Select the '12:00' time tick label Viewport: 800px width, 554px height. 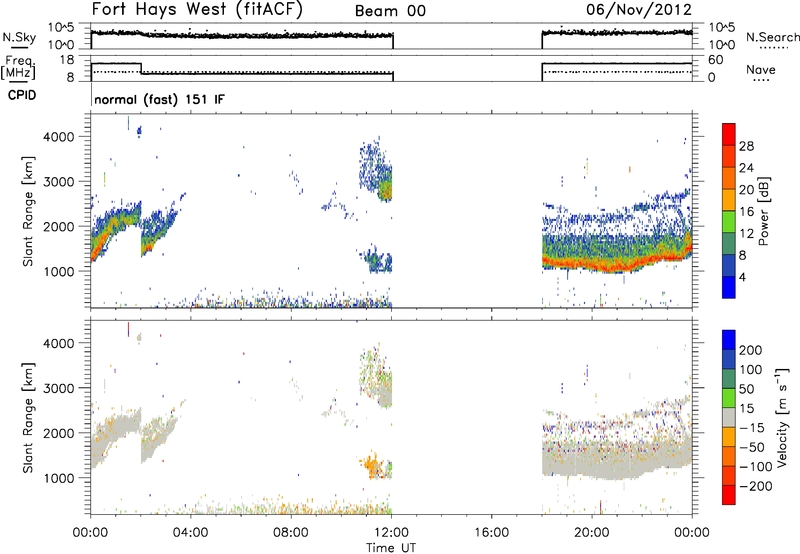[x=391, y=533]
